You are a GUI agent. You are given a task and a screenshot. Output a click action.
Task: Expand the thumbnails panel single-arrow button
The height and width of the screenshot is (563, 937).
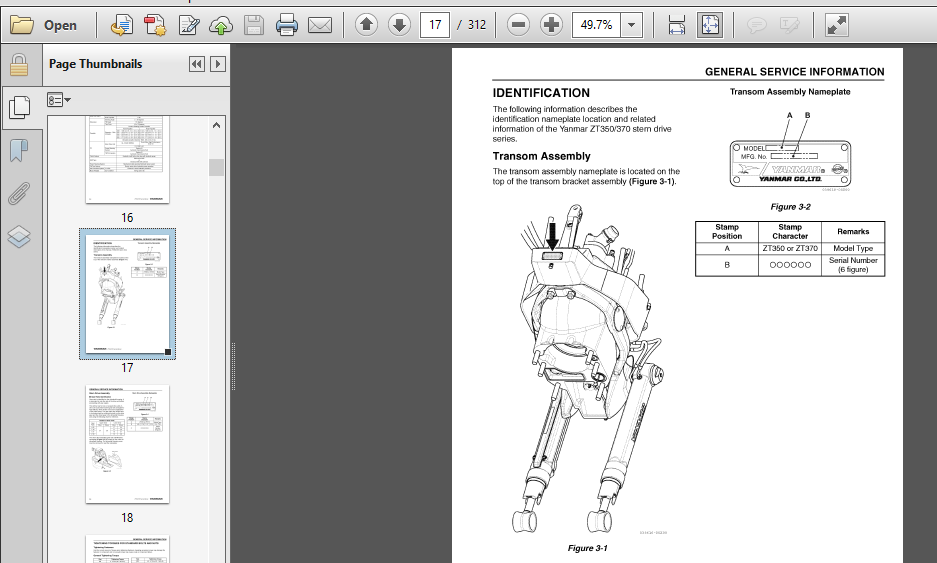[218, 64]
